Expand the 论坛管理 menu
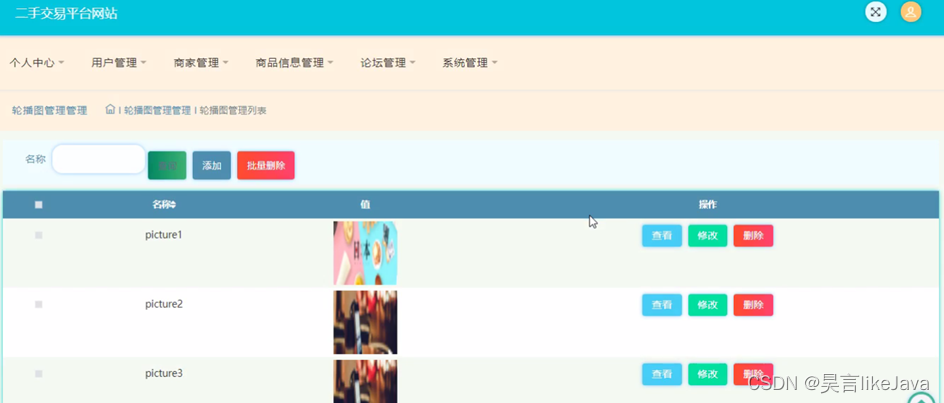Image resolution: width=944 pixels, height=403 pixels. click(388, 63)
